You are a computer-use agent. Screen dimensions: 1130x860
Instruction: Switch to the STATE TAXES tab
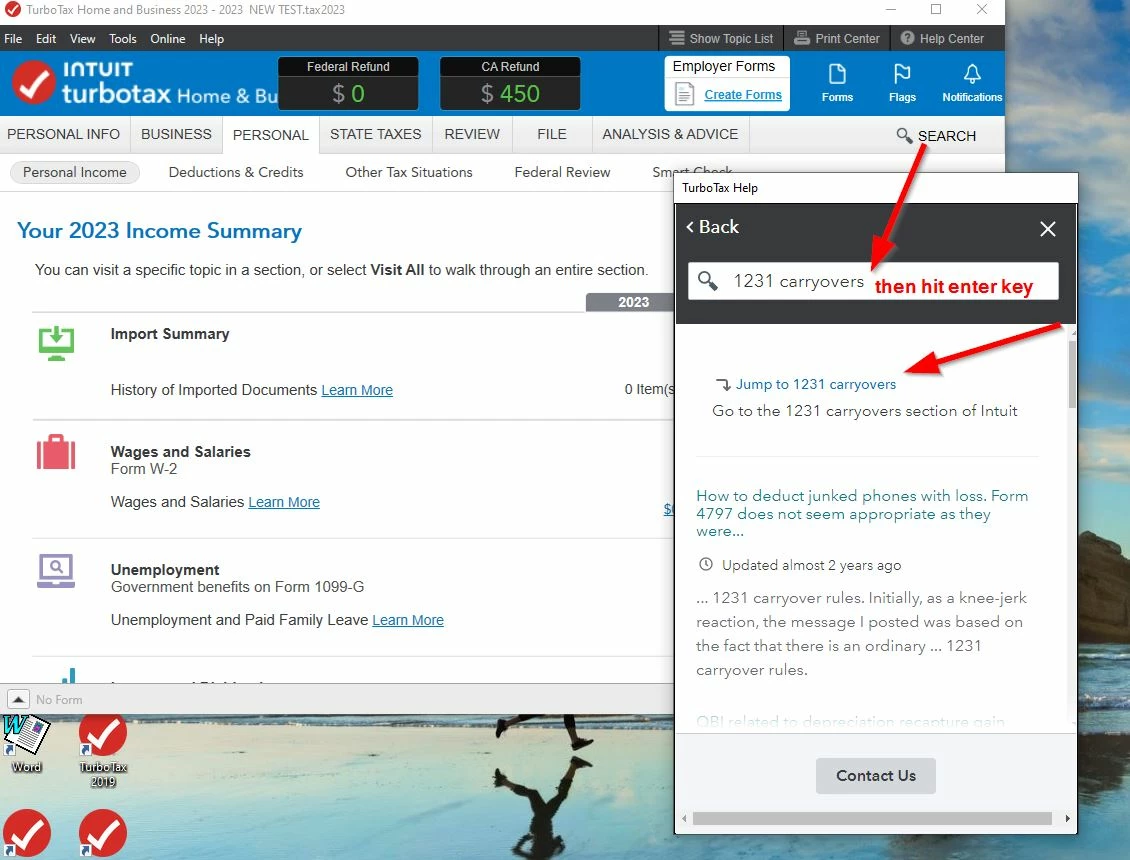(375, 134)
